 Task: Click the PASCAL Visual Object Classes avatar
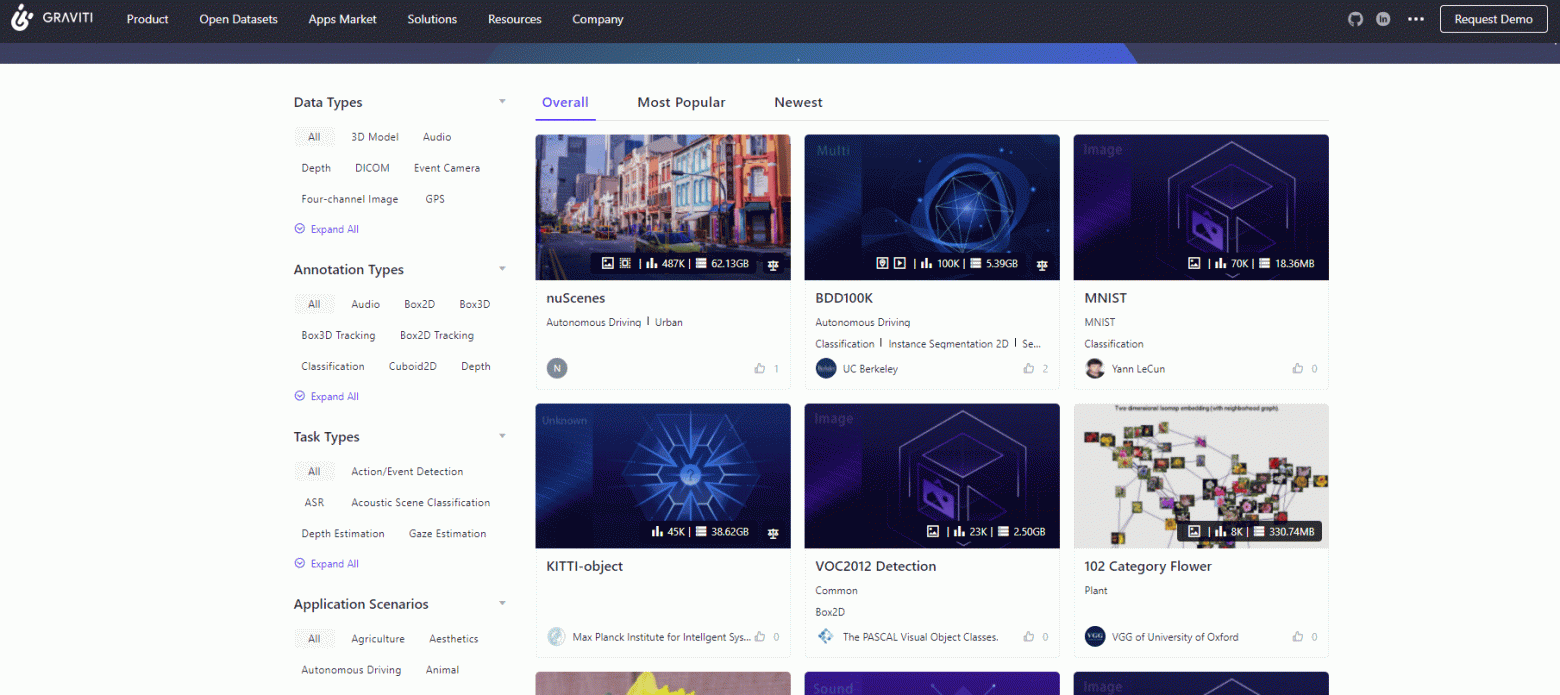pos(826,636)
